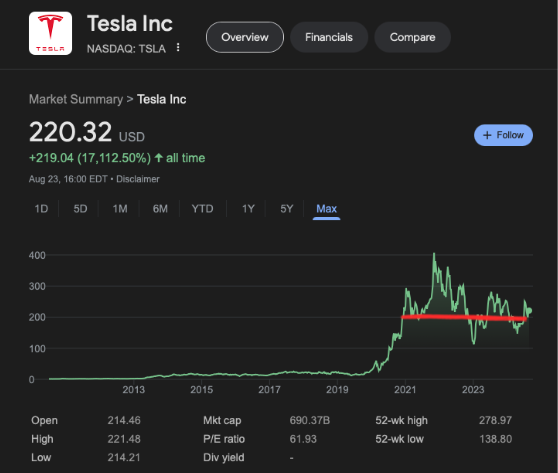The width and height of the screenshot is (558, 473).
Task: Click the 2015 label on chart axis
Action: [201, 390]
